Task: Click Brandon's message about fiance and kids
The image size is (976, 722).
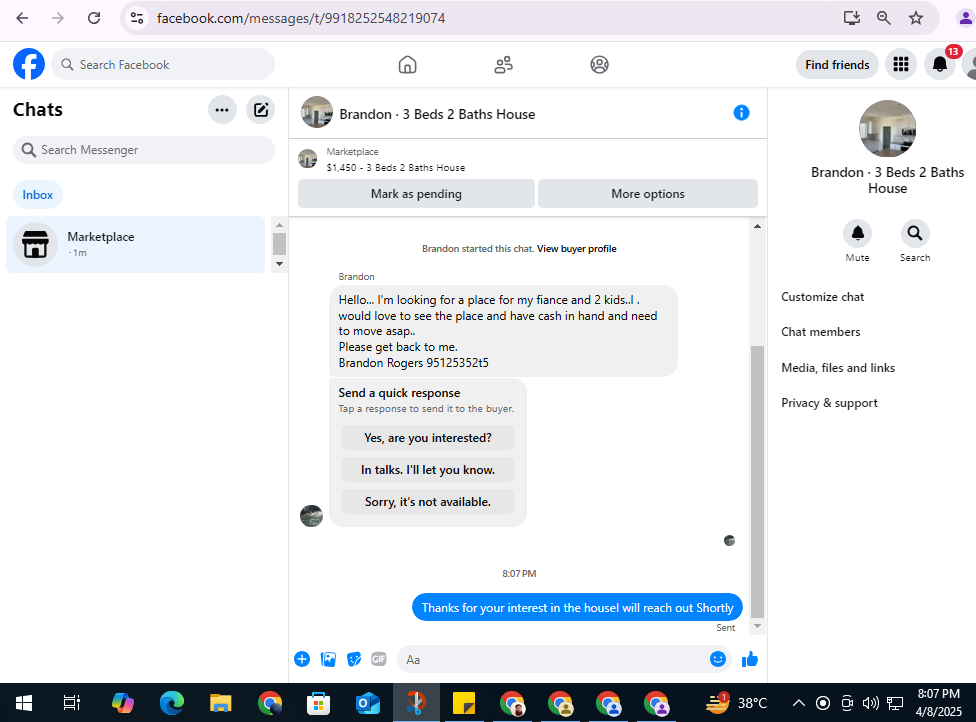Action: pos(503,331)
